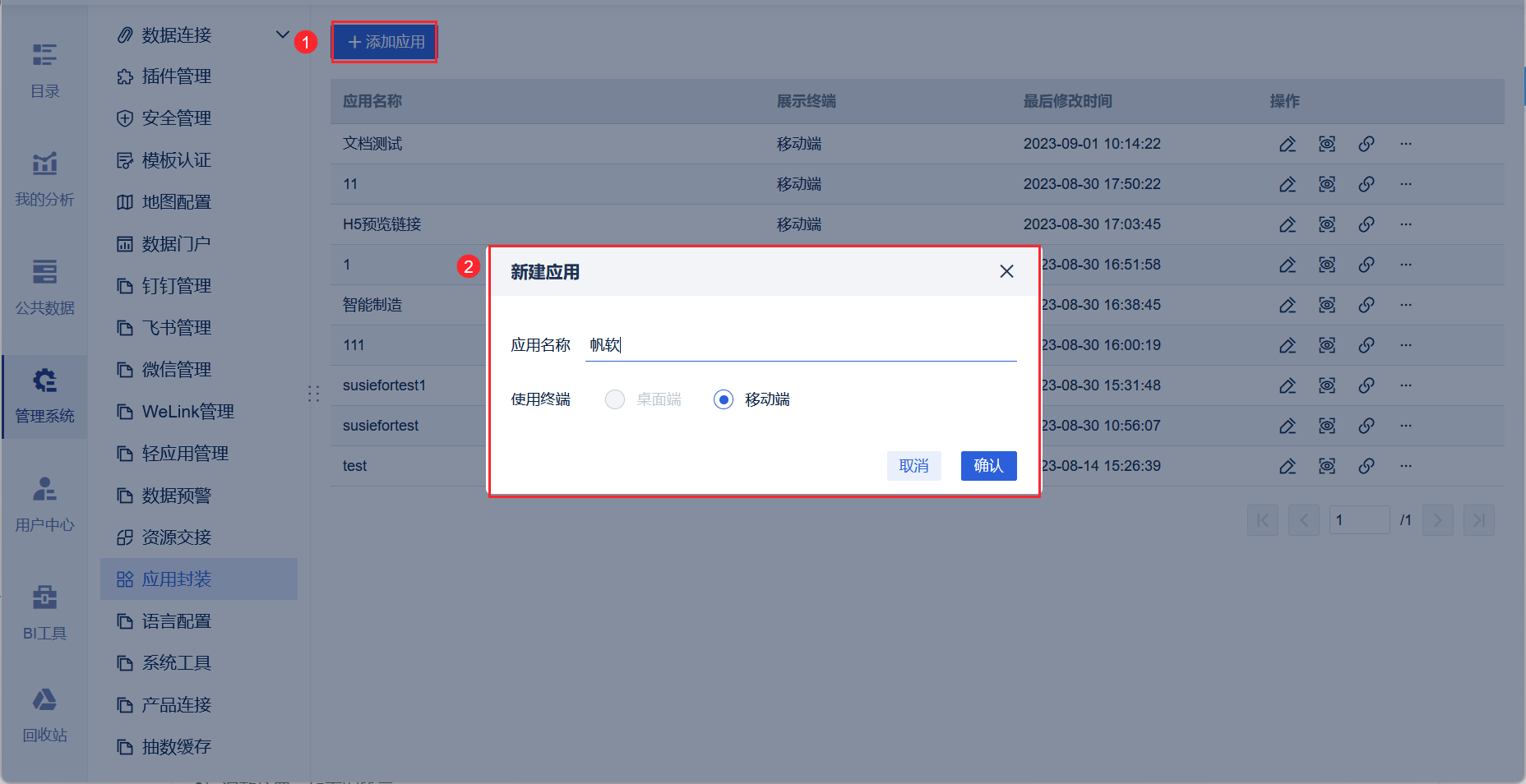The image size is (1526, 784).
Task: Click the edit pencil icon for H5预览链接
Action: (x=1288, y=224)
